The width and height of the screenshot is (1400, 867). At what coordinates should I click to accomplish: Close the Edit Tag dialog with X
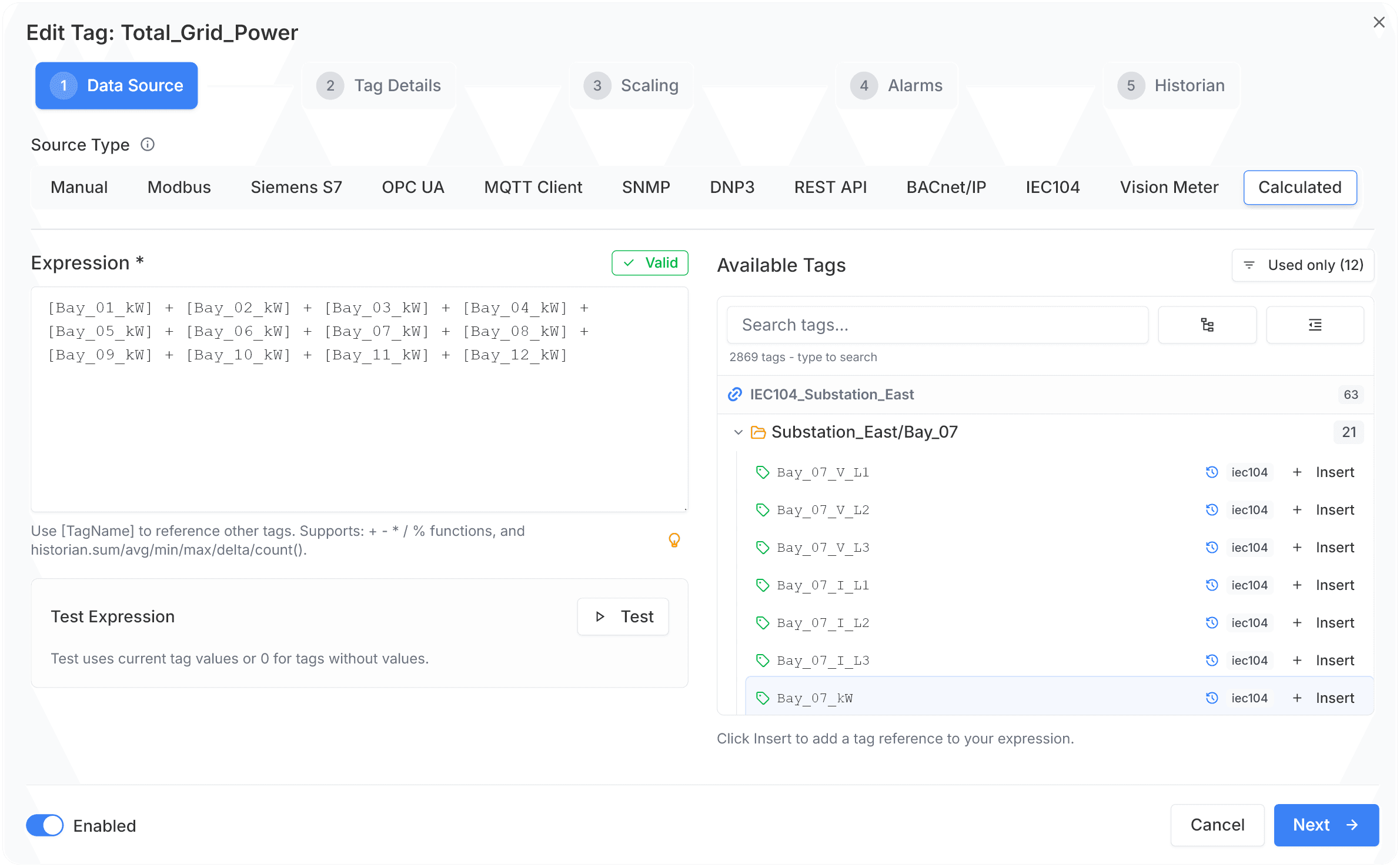click(1379, 22)
